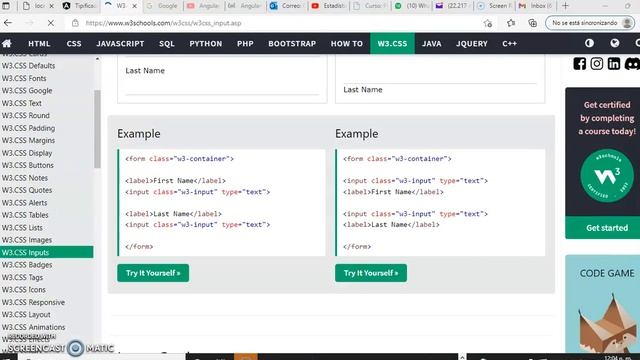Open W3Schools Facebook page icon
This screenshot has width=640, height=360.
tap(580, 64)
